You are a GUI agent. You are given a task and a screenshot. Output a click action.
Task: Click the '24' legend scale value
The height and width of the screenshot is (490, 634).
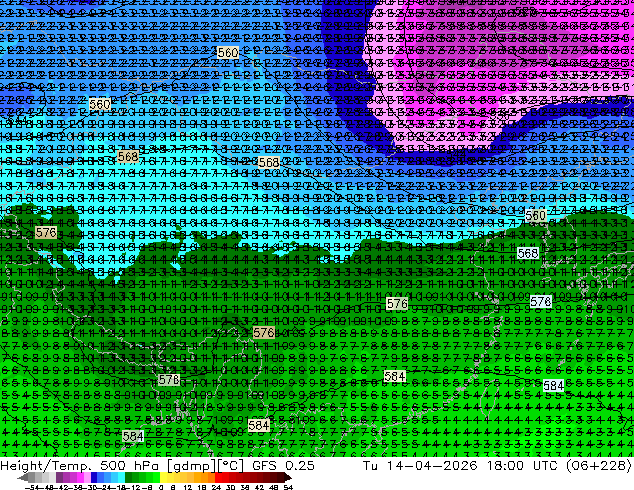(x=216, y=487)
